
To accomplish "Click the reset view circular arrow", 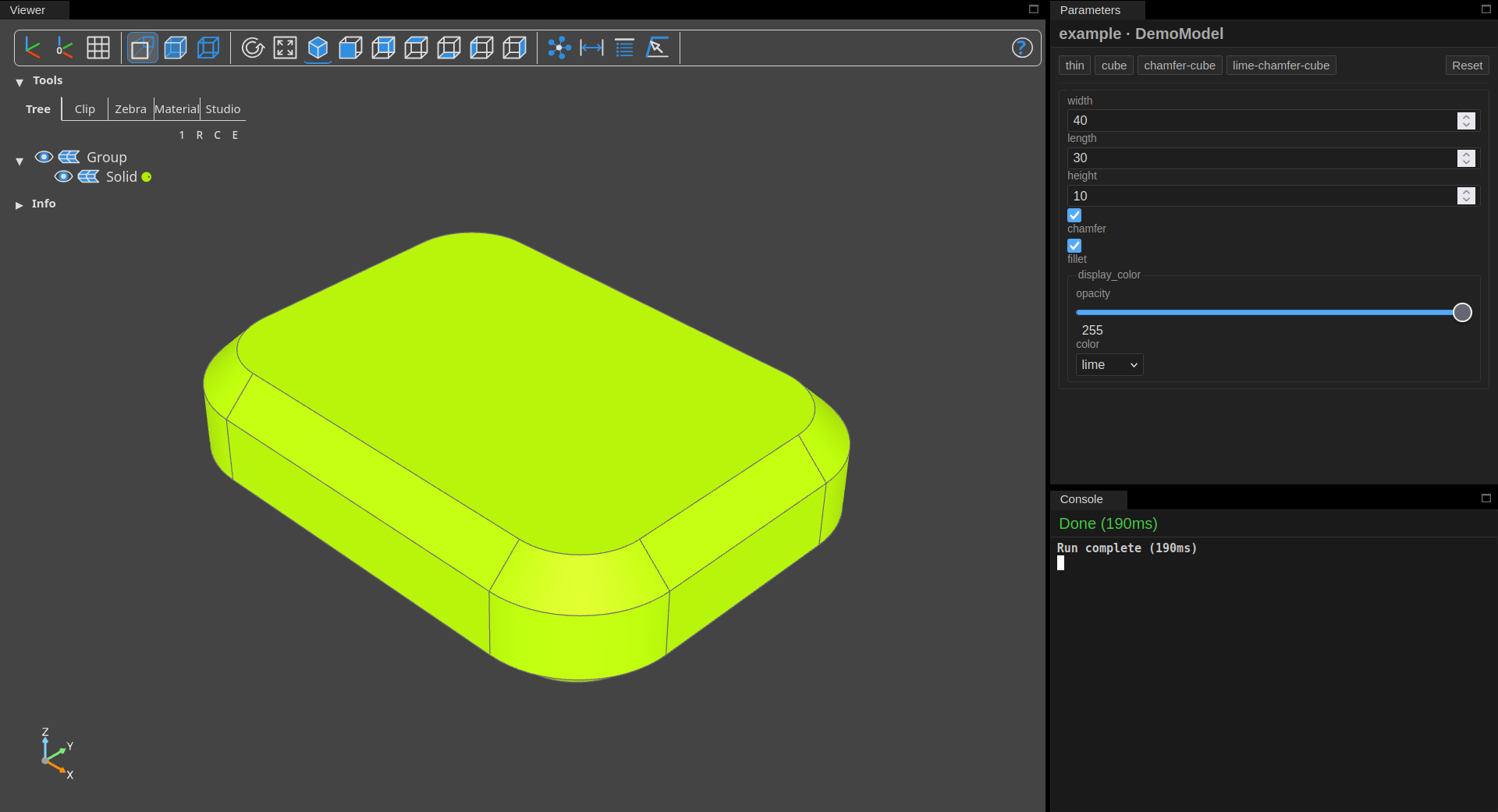I will click(253, 48).
